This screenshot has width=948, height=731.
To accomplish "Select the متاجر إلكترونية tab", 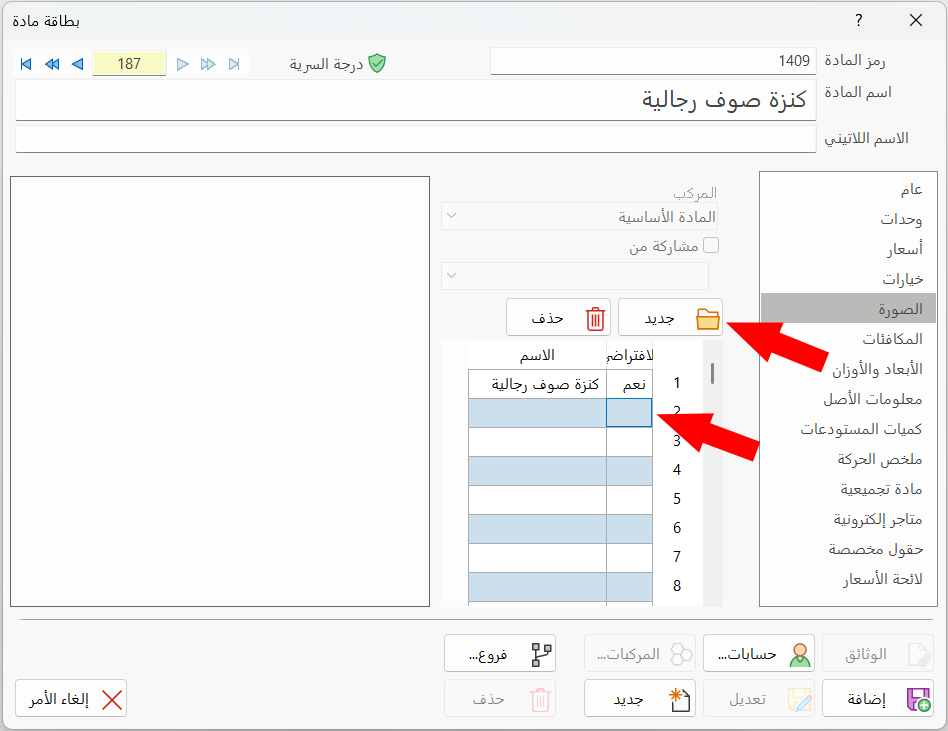I will point(848,519).
